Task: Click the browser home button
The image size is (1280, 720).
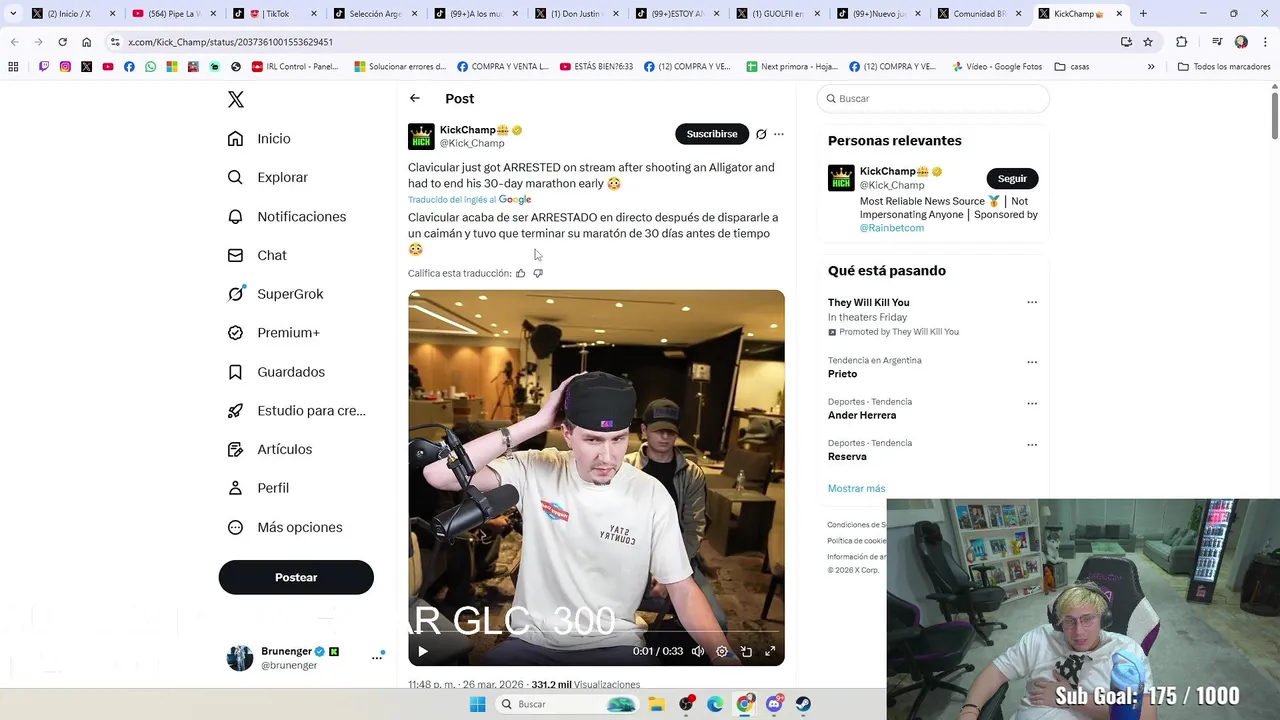Action: click(x=86, y=42)
